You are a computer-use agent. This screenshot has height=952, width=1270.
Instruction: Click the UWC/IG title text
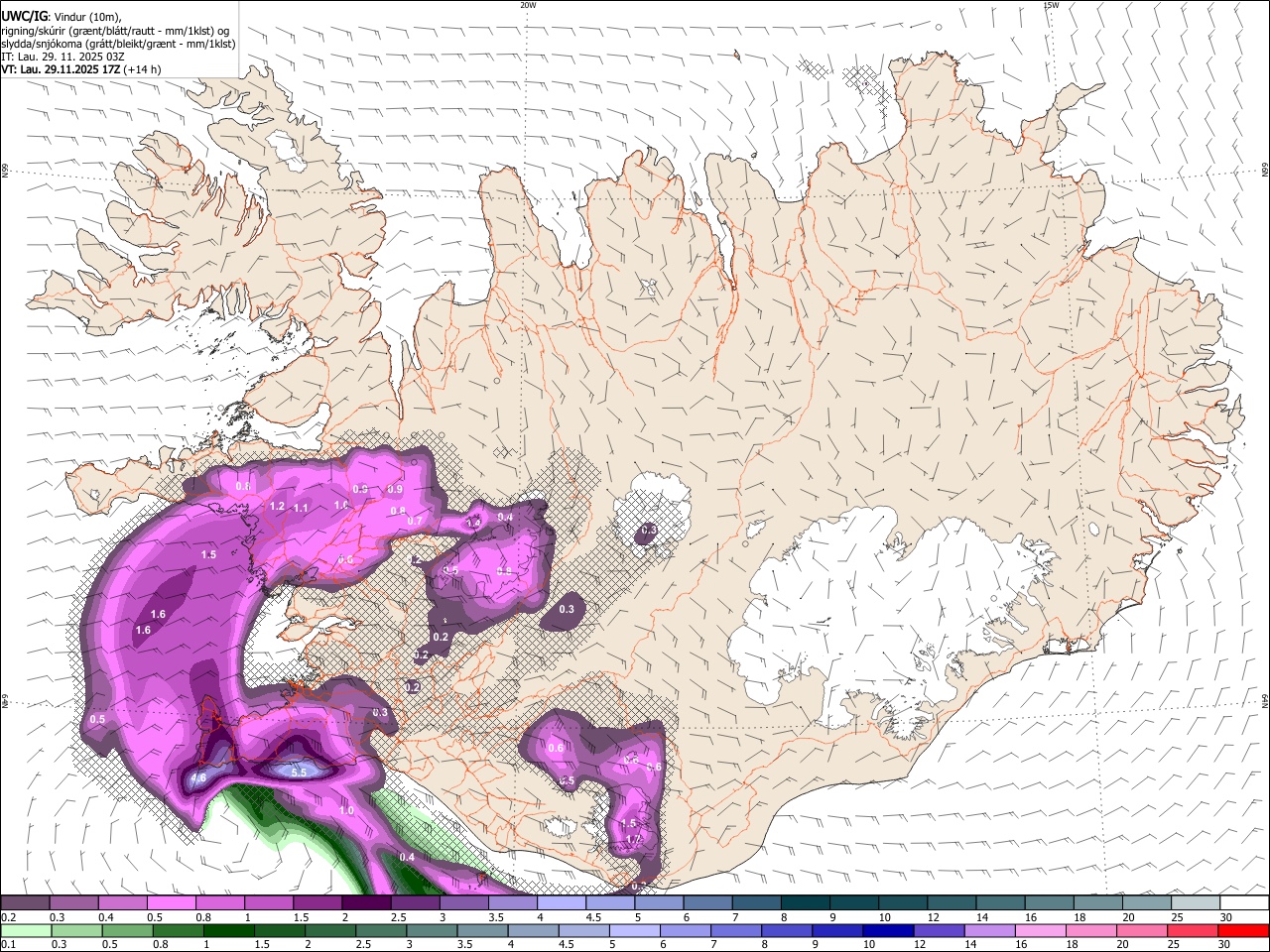24,16
